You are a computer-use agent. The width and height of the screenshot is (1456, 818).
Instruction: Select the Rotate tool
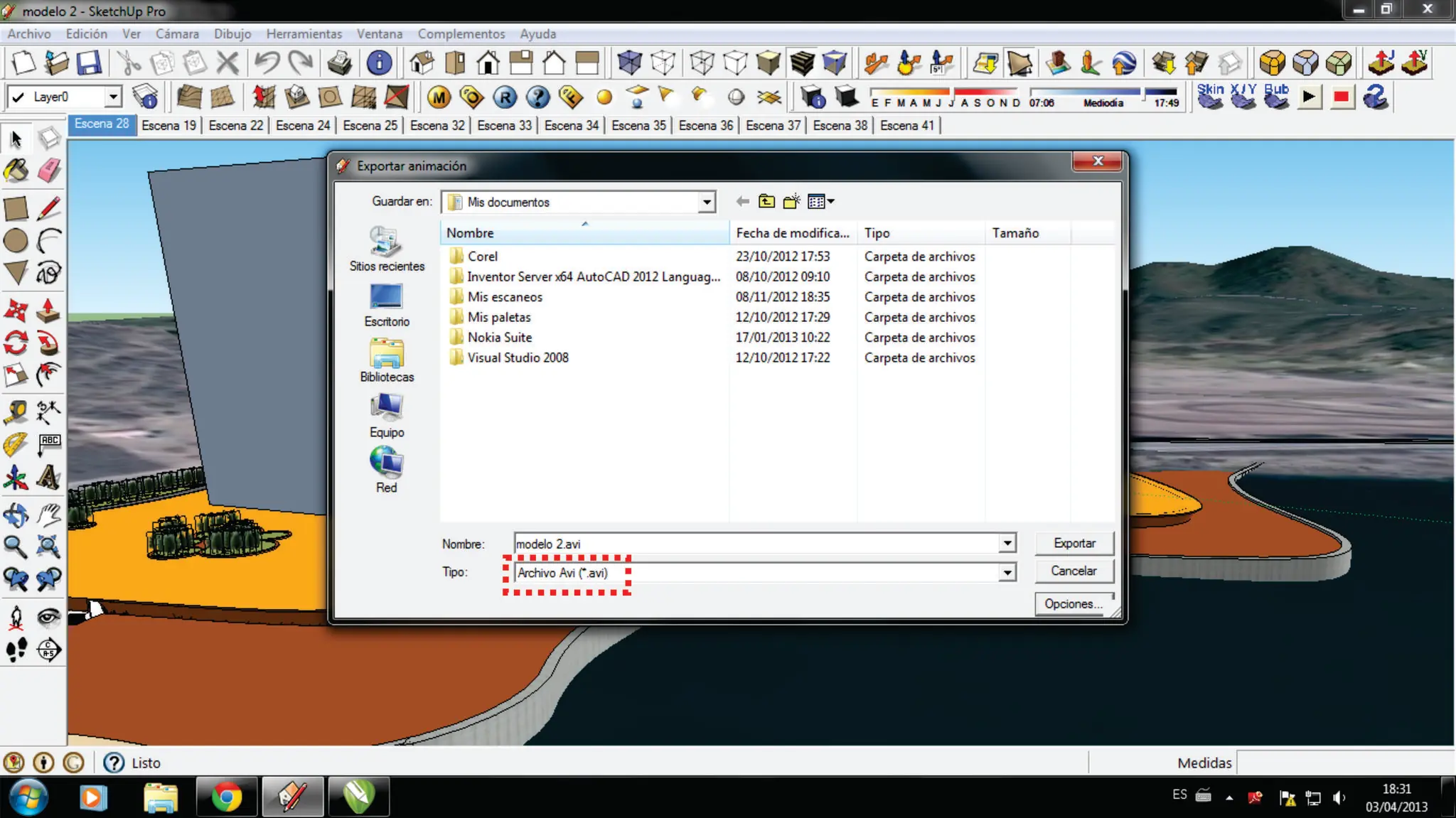point(16,343)
